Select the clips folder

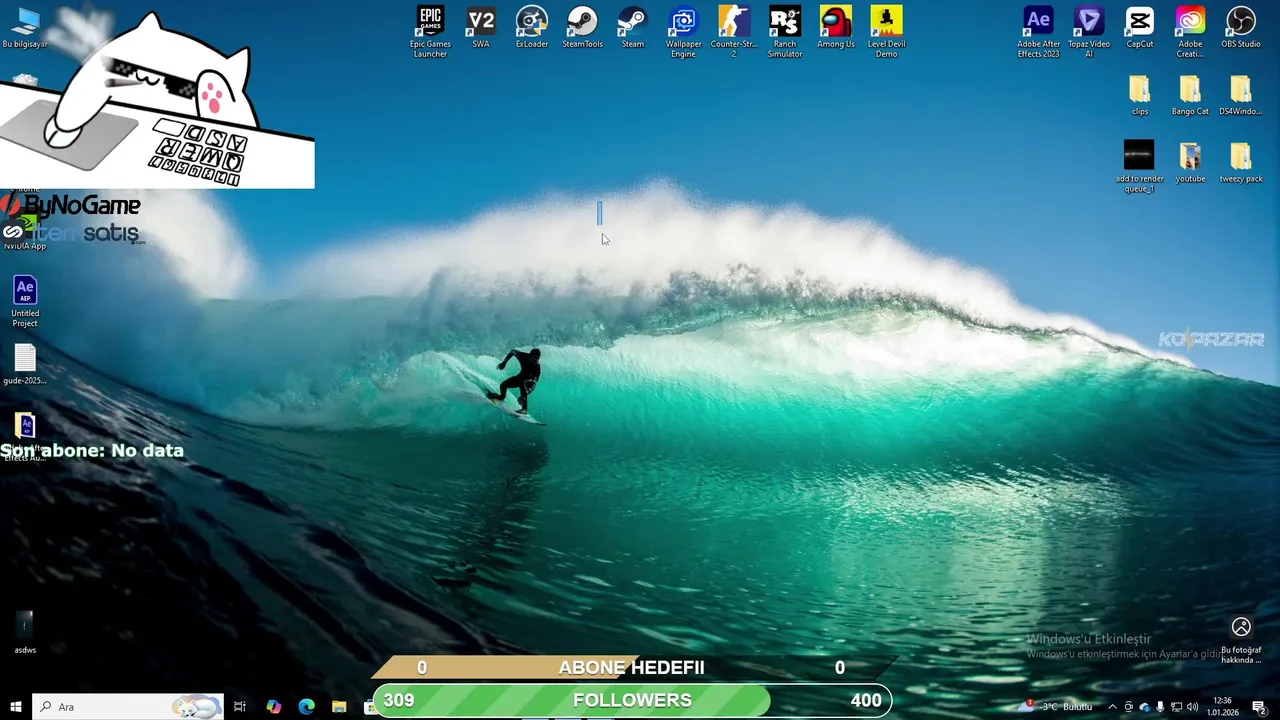click(1140, 96)
